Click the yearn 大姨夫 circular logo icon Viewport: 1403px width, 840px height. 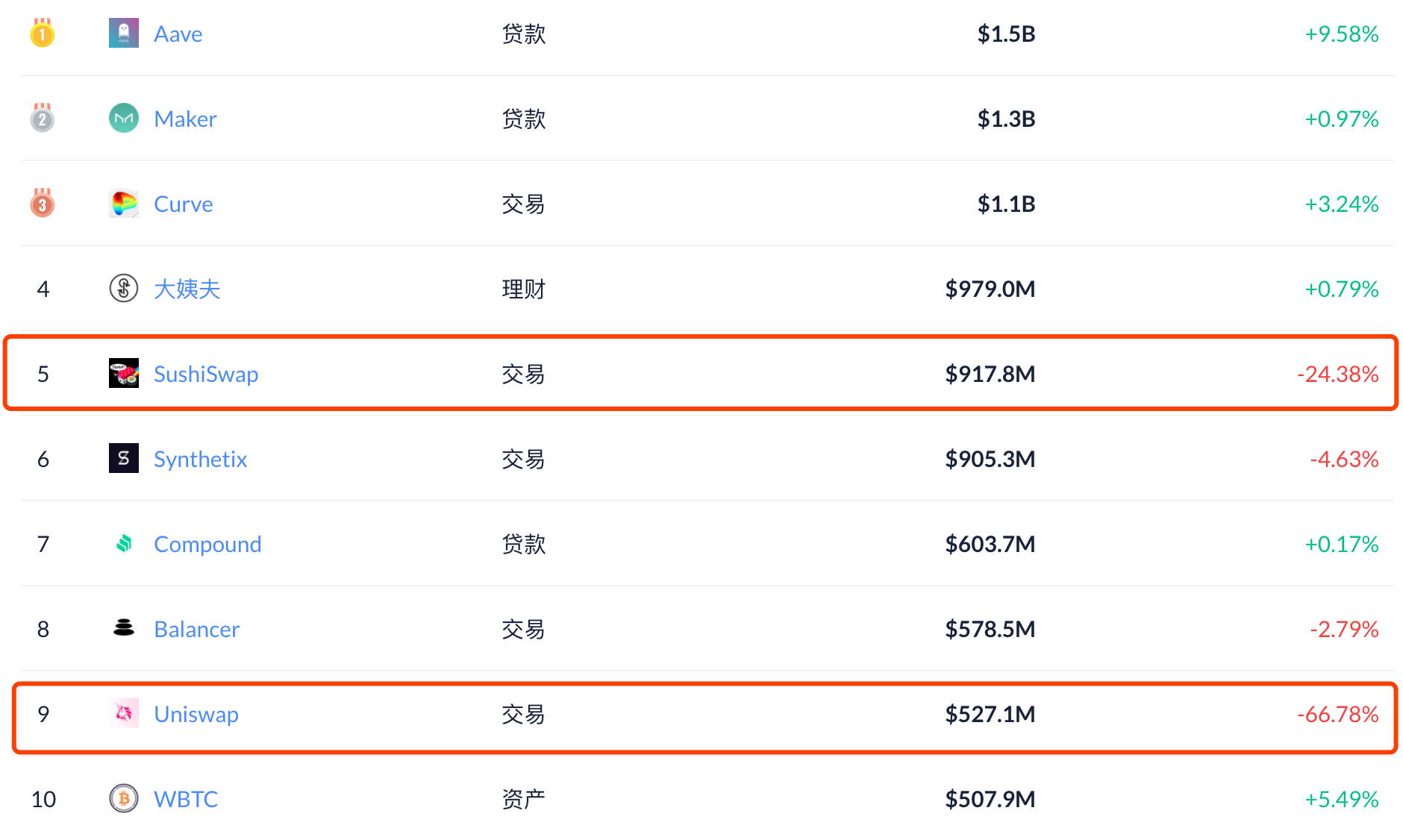point(123,288)
